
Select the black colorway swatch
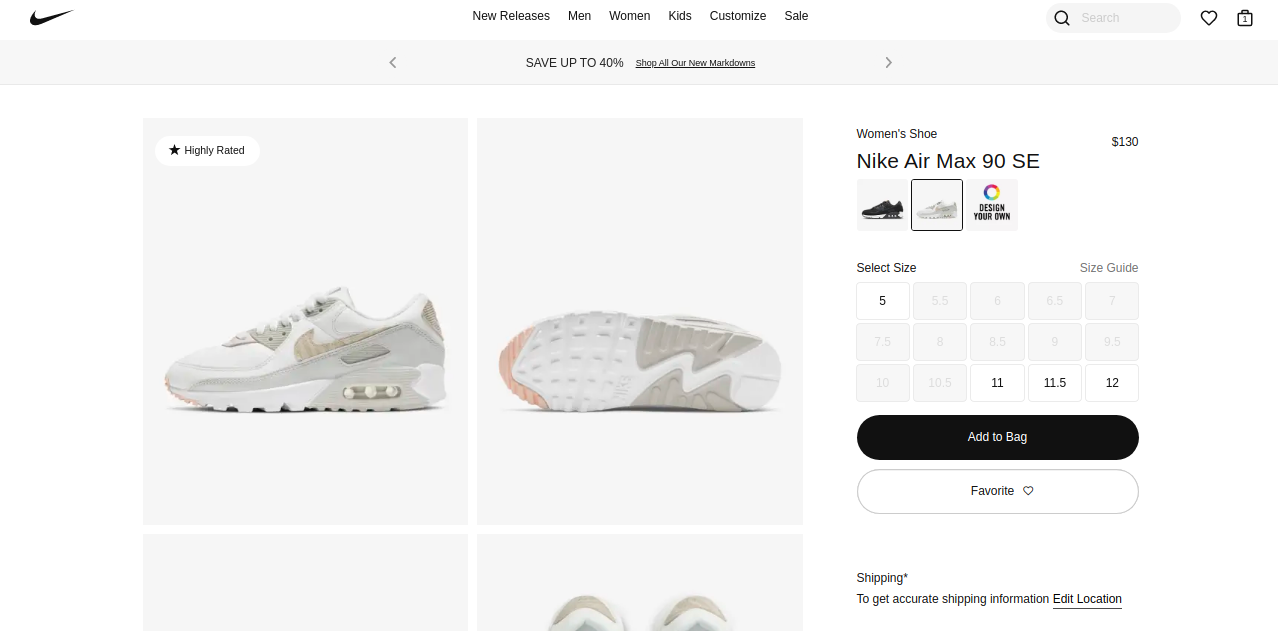click(881, 204)
